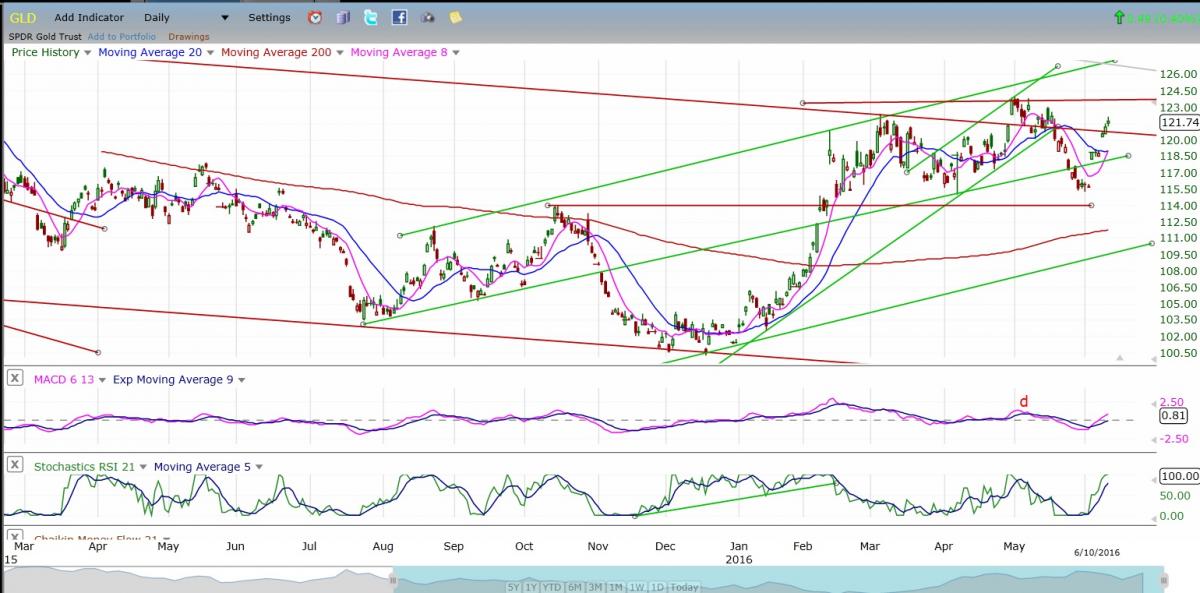Open the price alert alarm clock icon

tap(315, 17)
